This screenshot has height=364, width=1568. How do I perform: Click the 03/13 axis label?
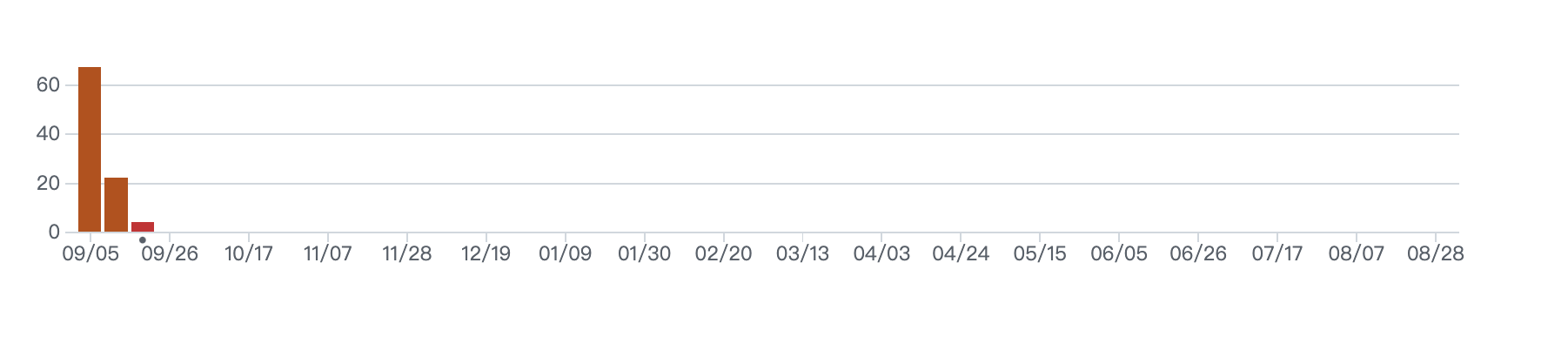[x=802, y=253]
